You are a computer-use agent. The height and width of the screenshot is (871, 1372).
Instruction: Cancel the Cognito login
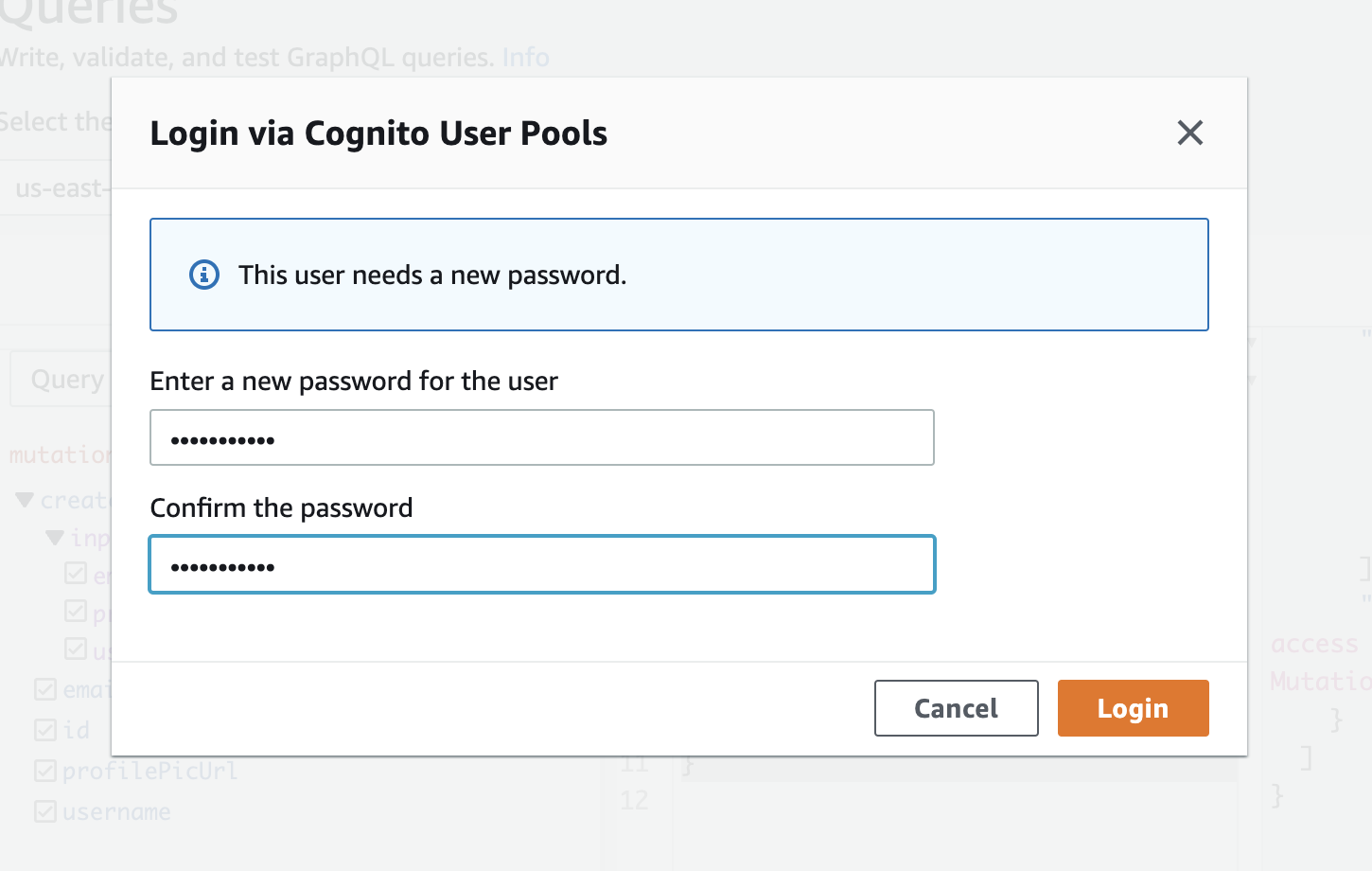click(956, 708)
